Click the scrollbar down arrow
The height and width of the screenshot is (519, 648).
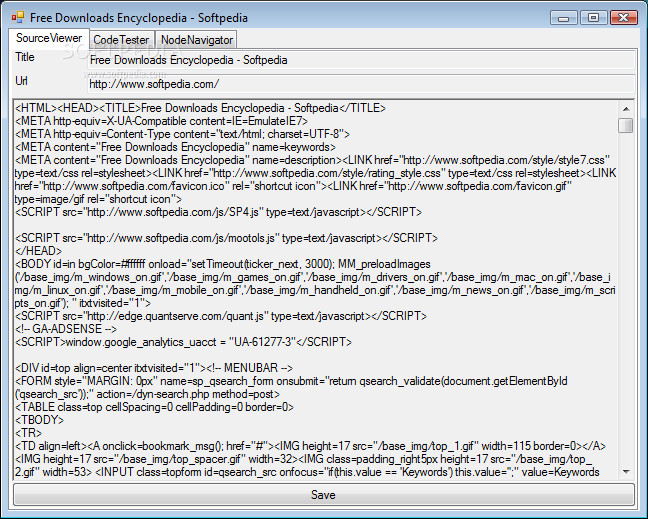coord(626,471)
